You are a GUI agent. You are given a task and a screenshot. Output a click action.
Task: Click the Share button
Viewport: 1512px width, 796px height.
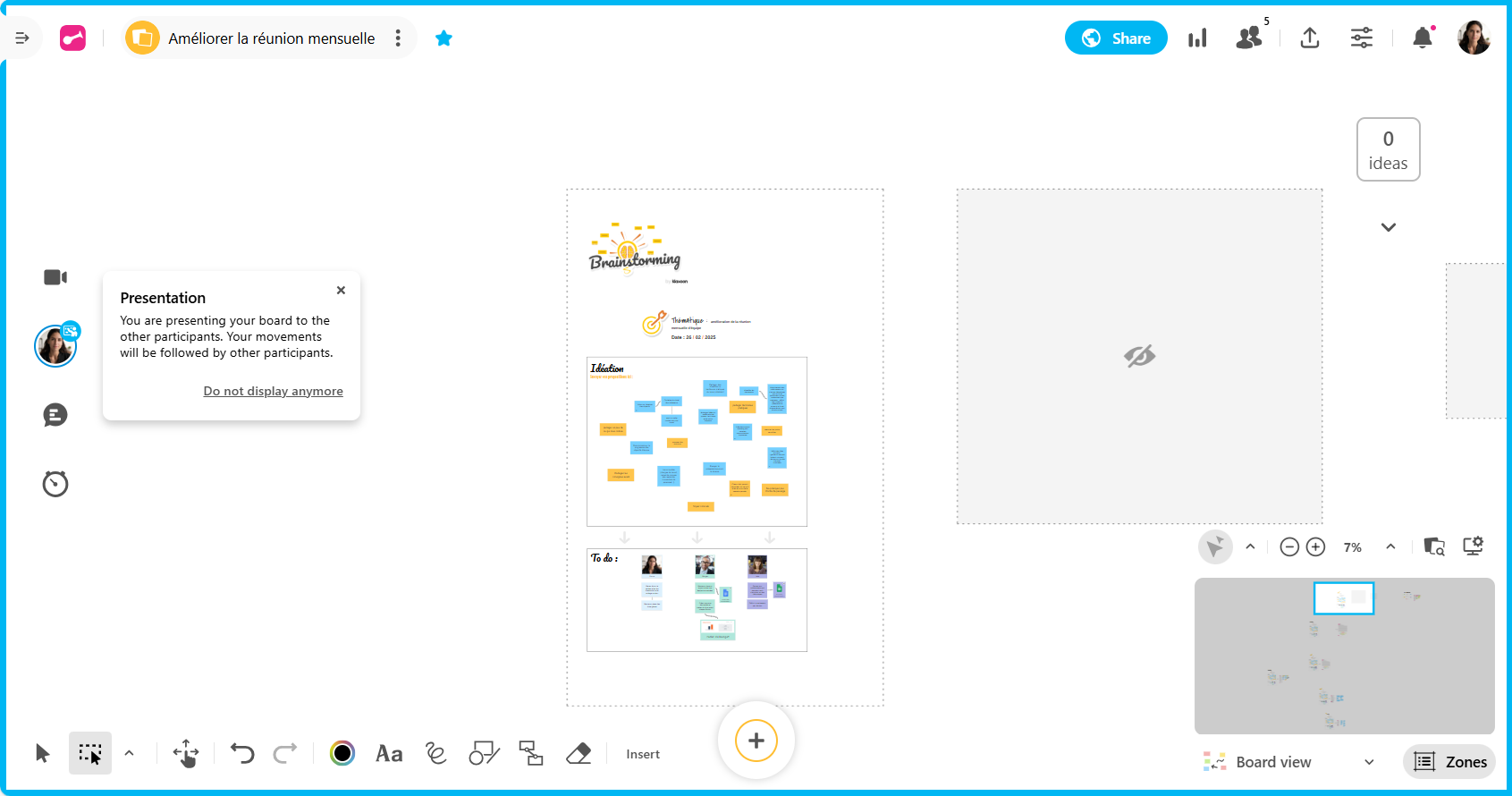[x=1116, y=38]
